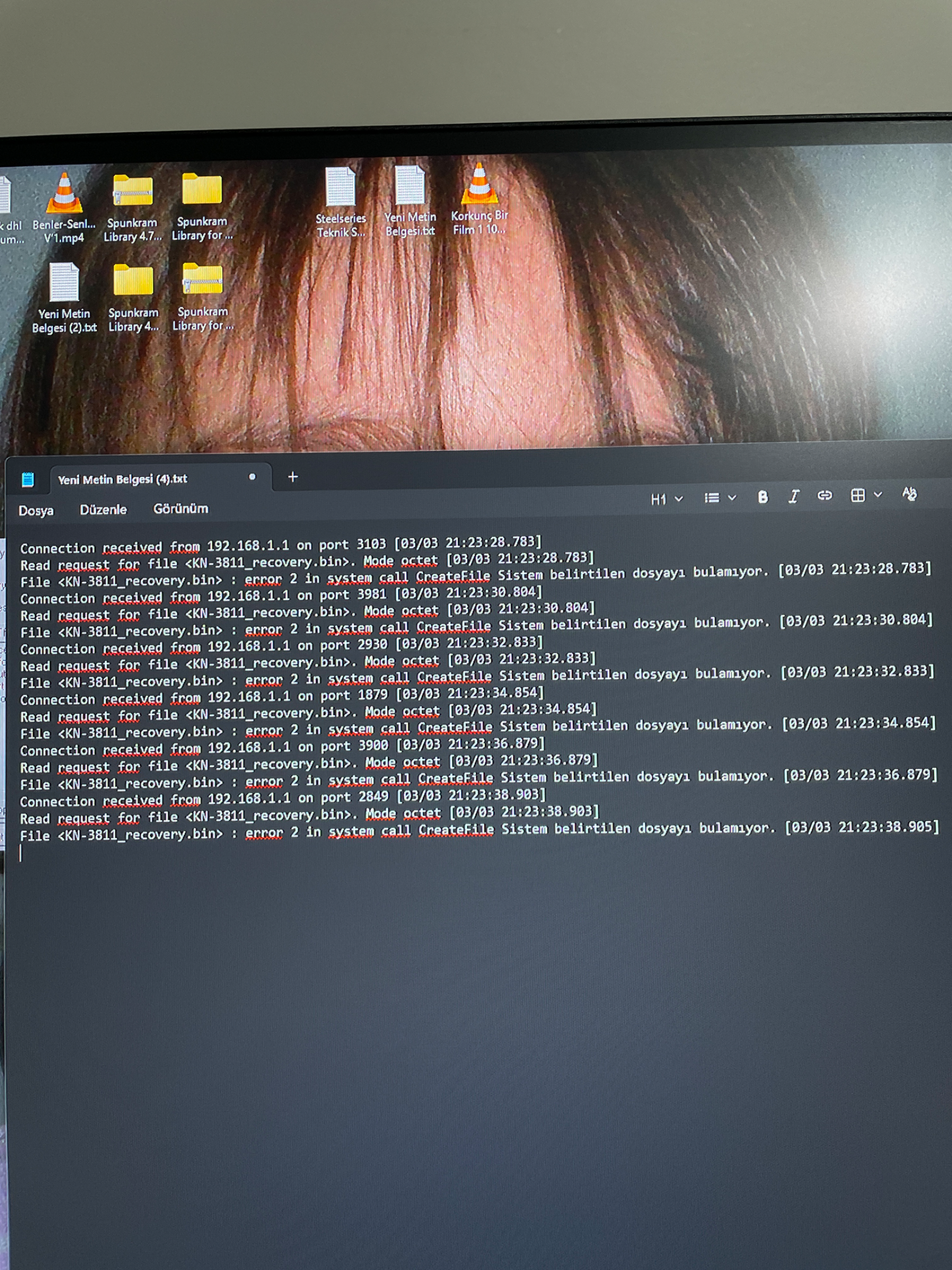952x1270 pixels.
Task: Click Read request line stamped 21:23:36.879
Action: (x=310, y=764)
